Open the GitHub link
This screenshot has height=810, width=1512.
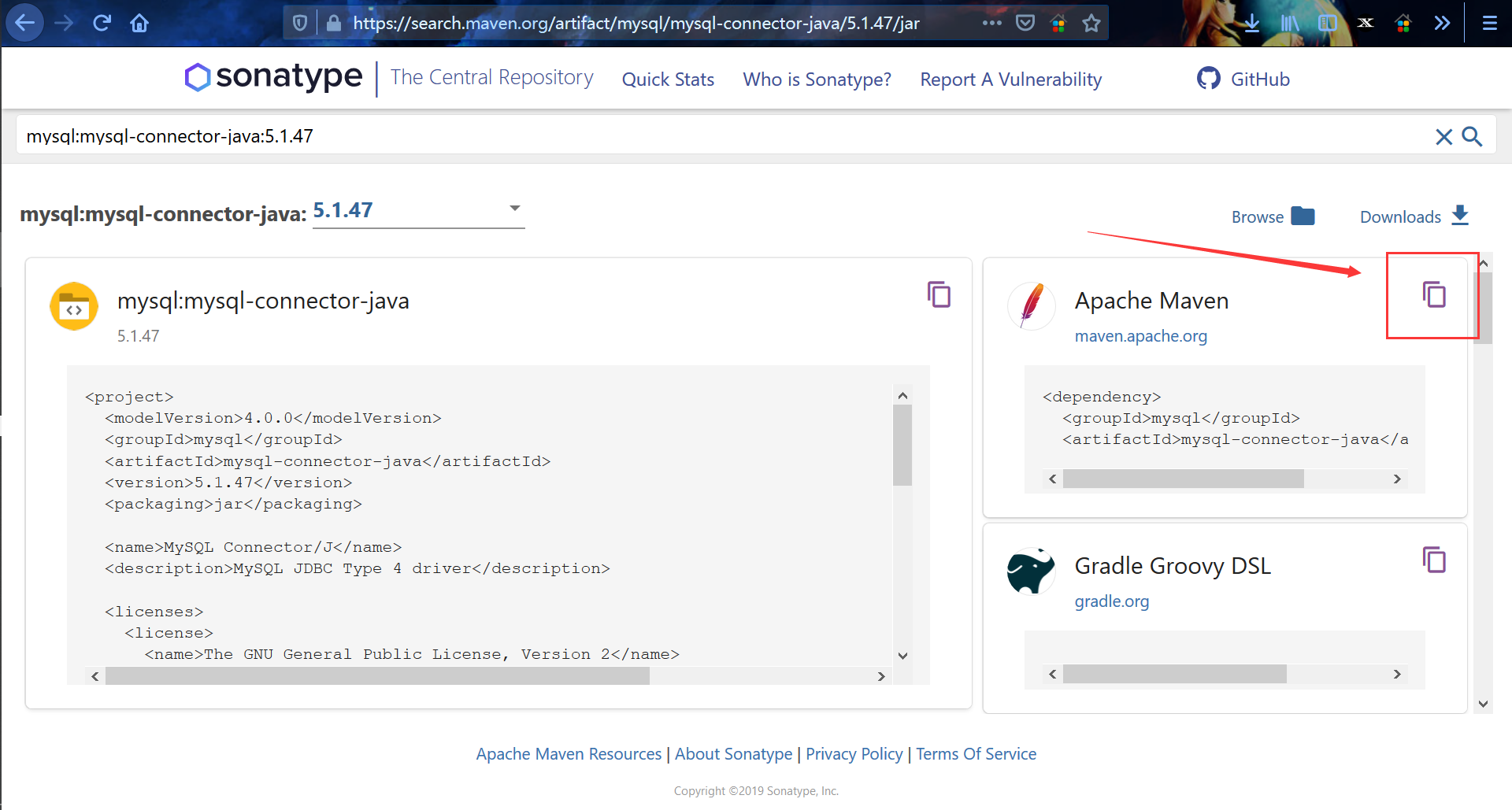1259,80
